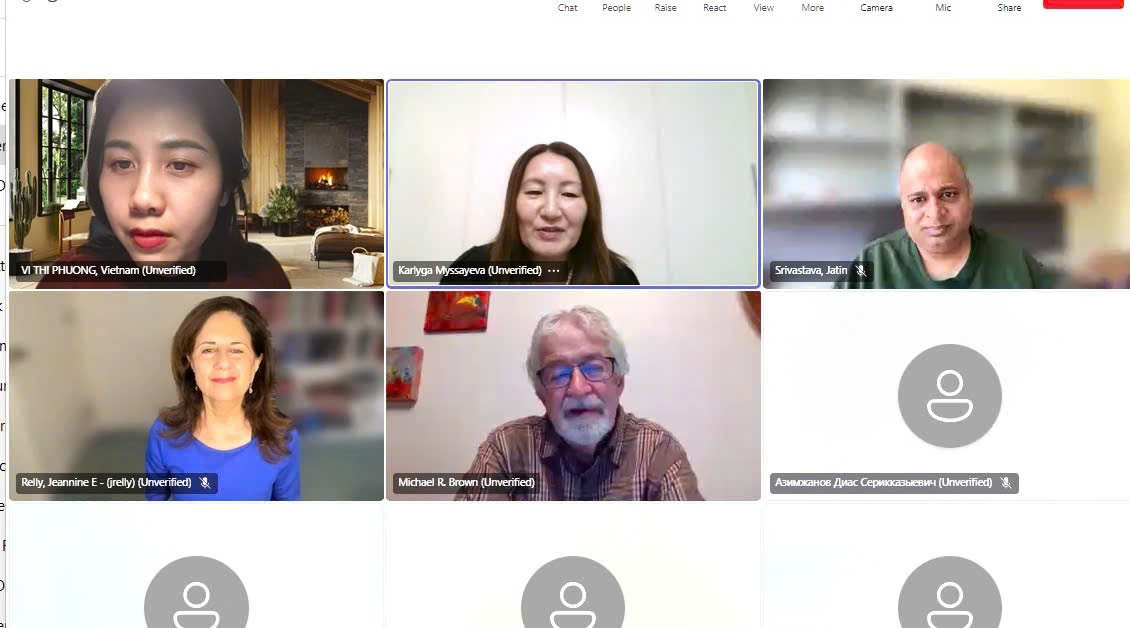
Task: Click the muted mic icon beside Srivastava, Jatin
Action: coord(860,270)
